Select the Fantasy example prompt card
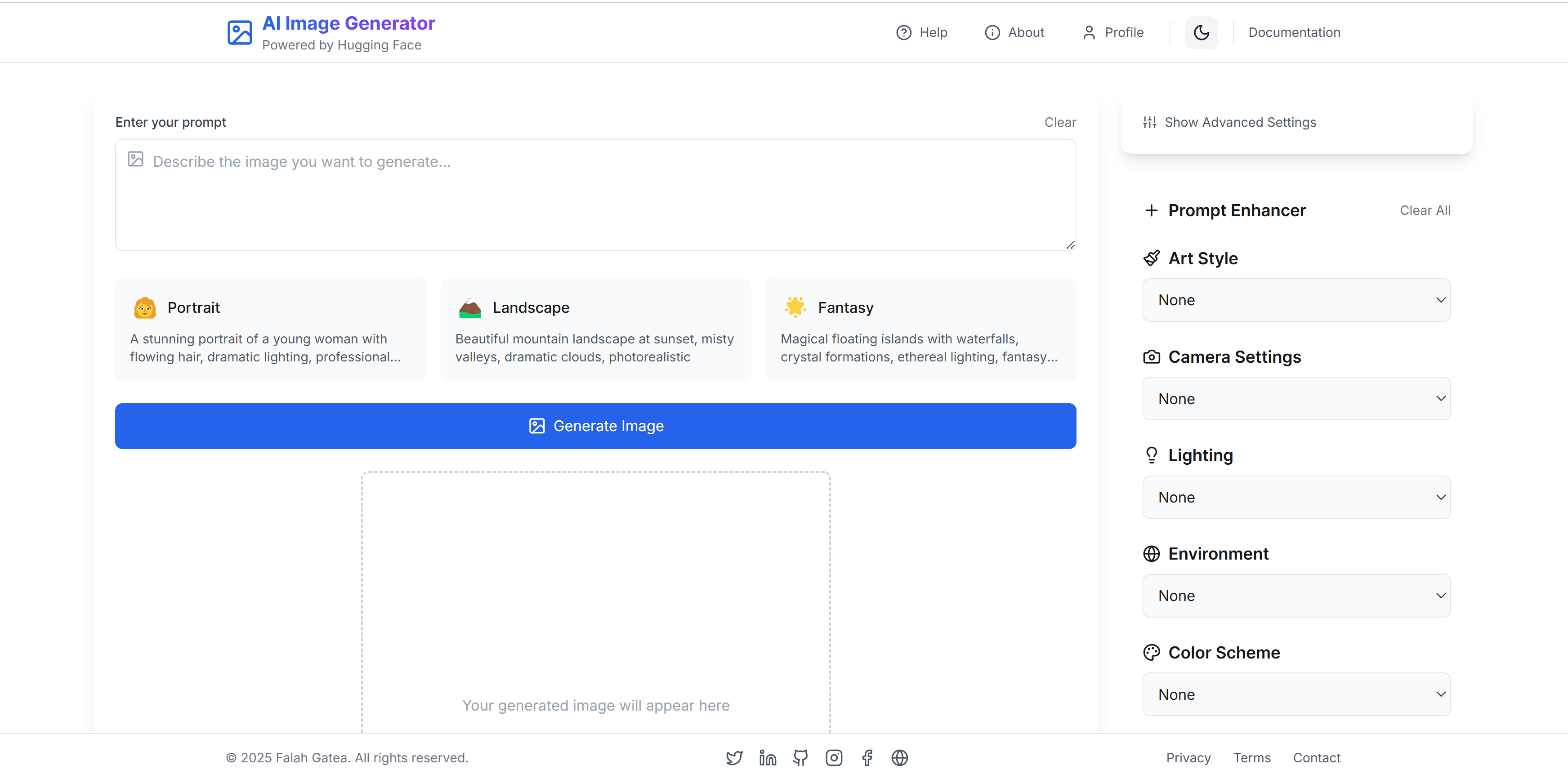 920,330
